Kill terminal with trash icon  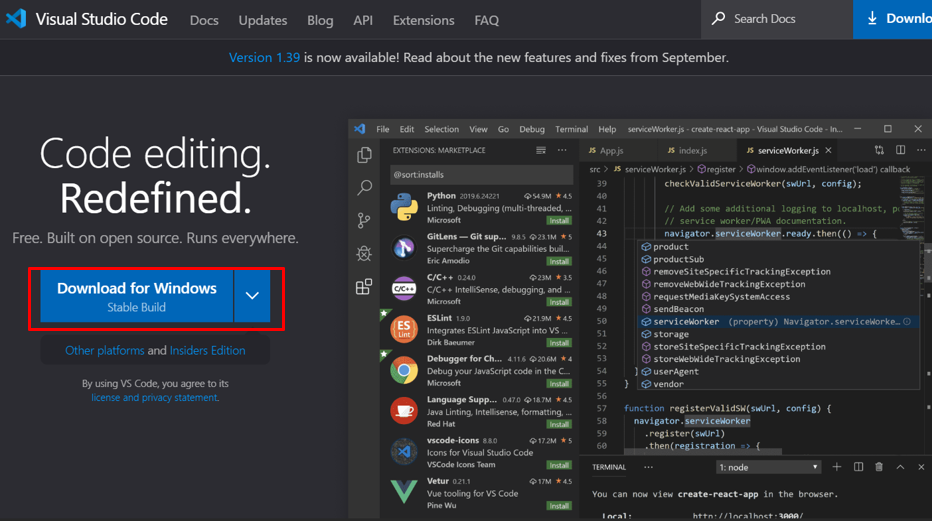(x=879, y=467)
